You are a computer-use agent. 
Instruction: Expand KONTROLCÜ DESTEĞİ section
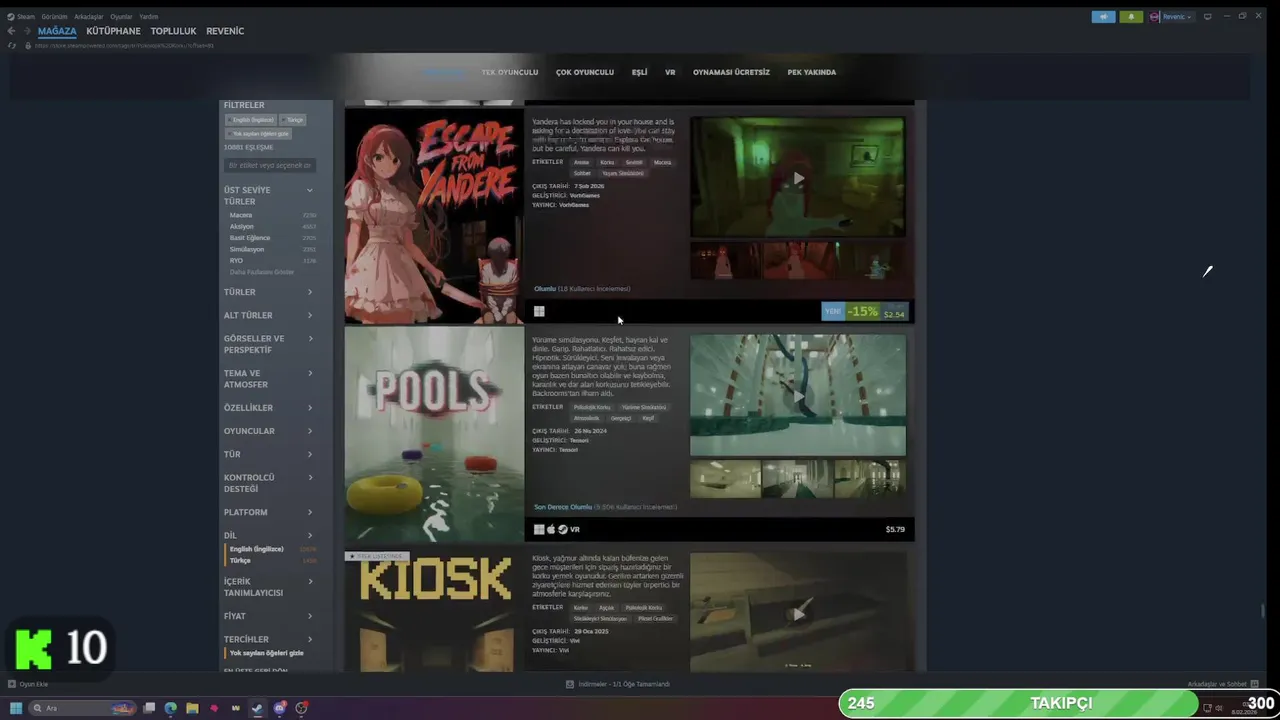click(268, 483)
